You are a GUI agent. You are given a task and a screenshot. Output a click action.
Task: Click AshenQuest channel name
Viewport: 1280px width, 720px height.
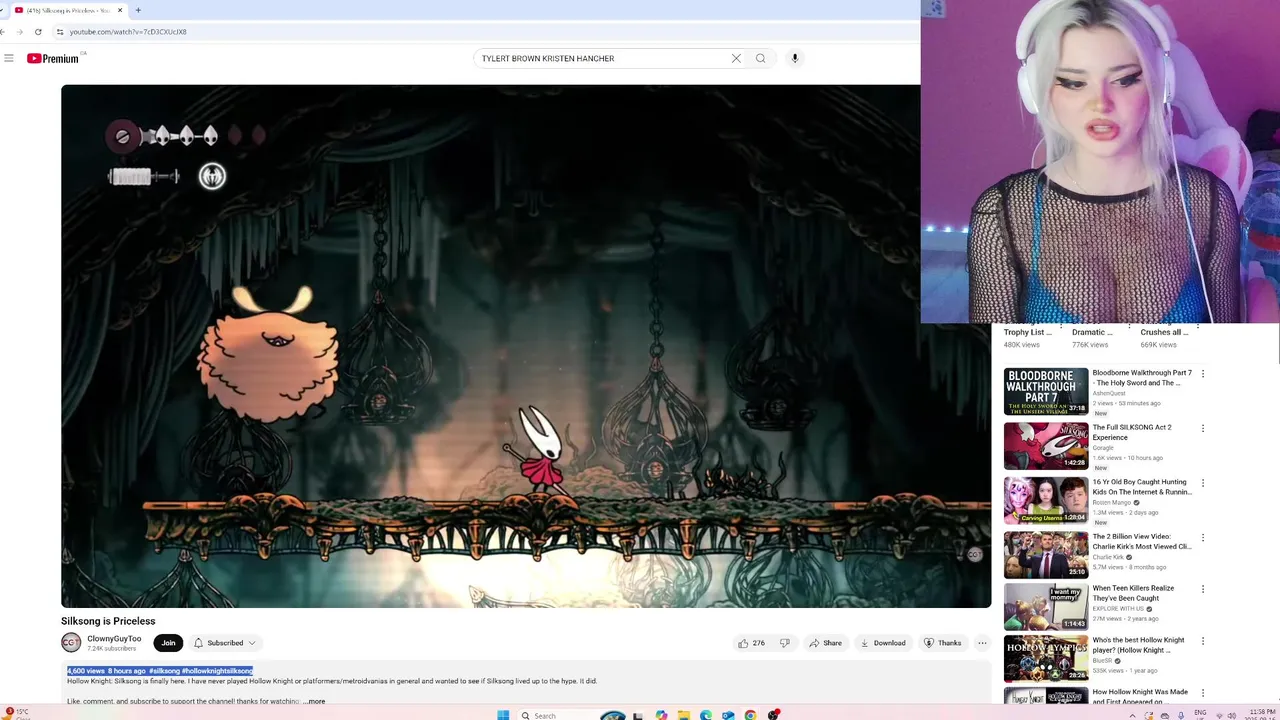(x=1109, y=393)
